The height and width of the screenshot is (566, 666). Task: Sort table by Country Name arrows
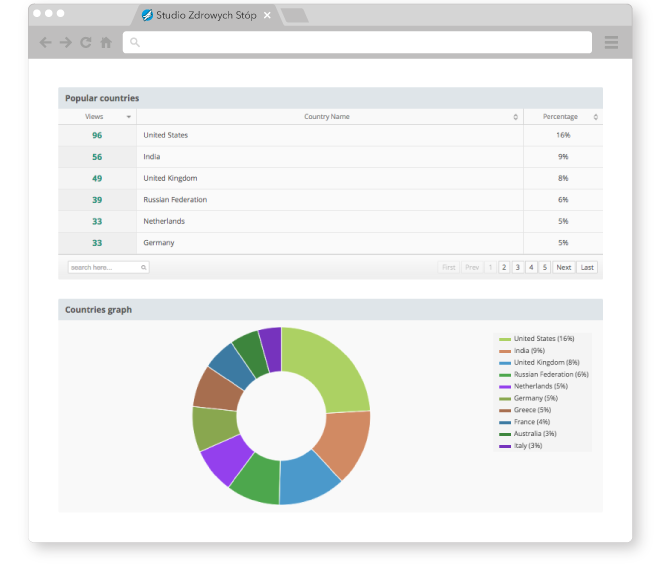click(515, 117)
